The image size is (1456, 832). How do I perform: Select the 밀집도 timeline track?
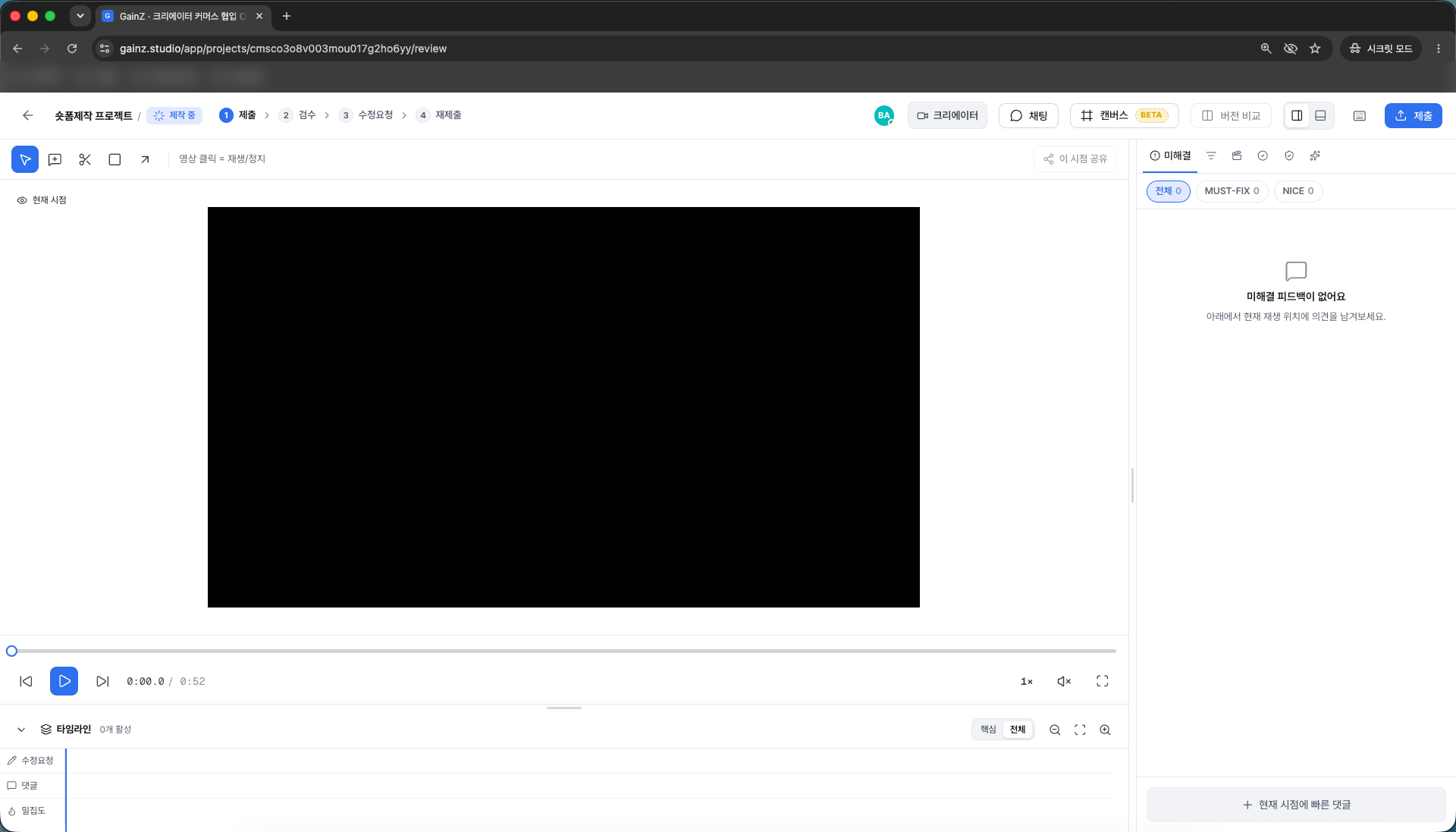[x=27, y=811]
